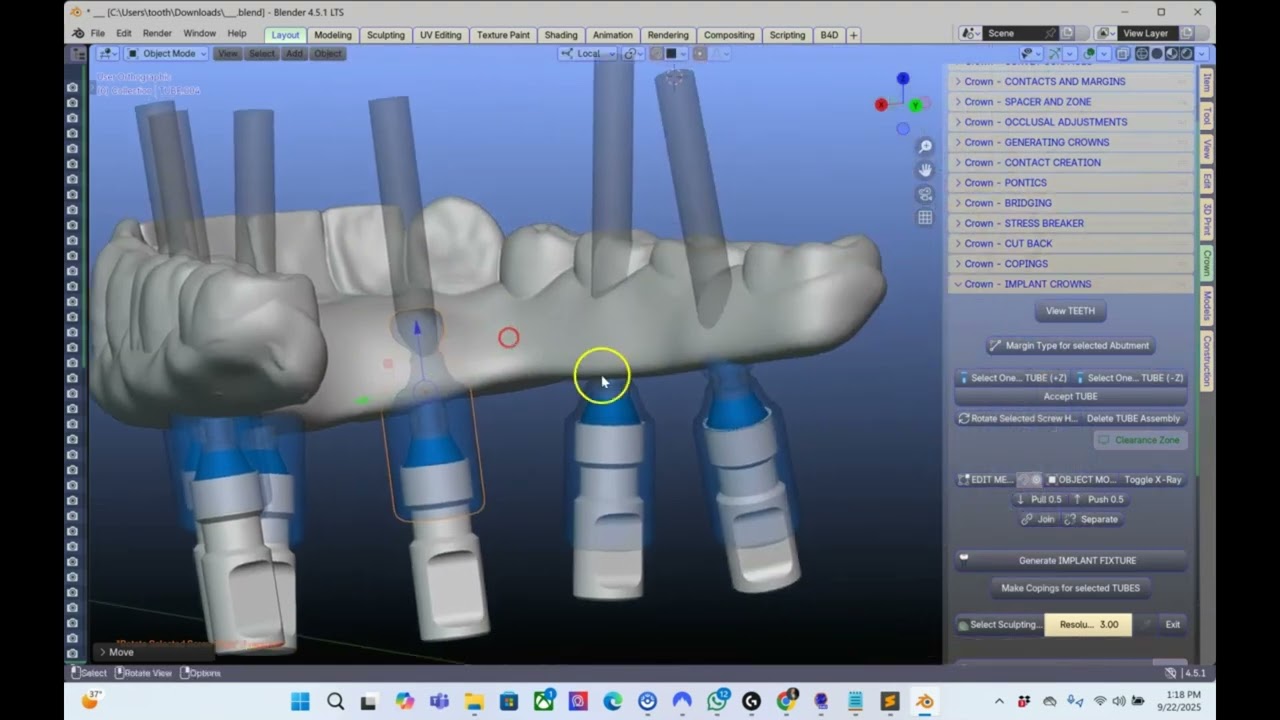Open the editor type selector dropdown
The width and height of the screenshot is (1280, 720).
(x=108, y=54)
